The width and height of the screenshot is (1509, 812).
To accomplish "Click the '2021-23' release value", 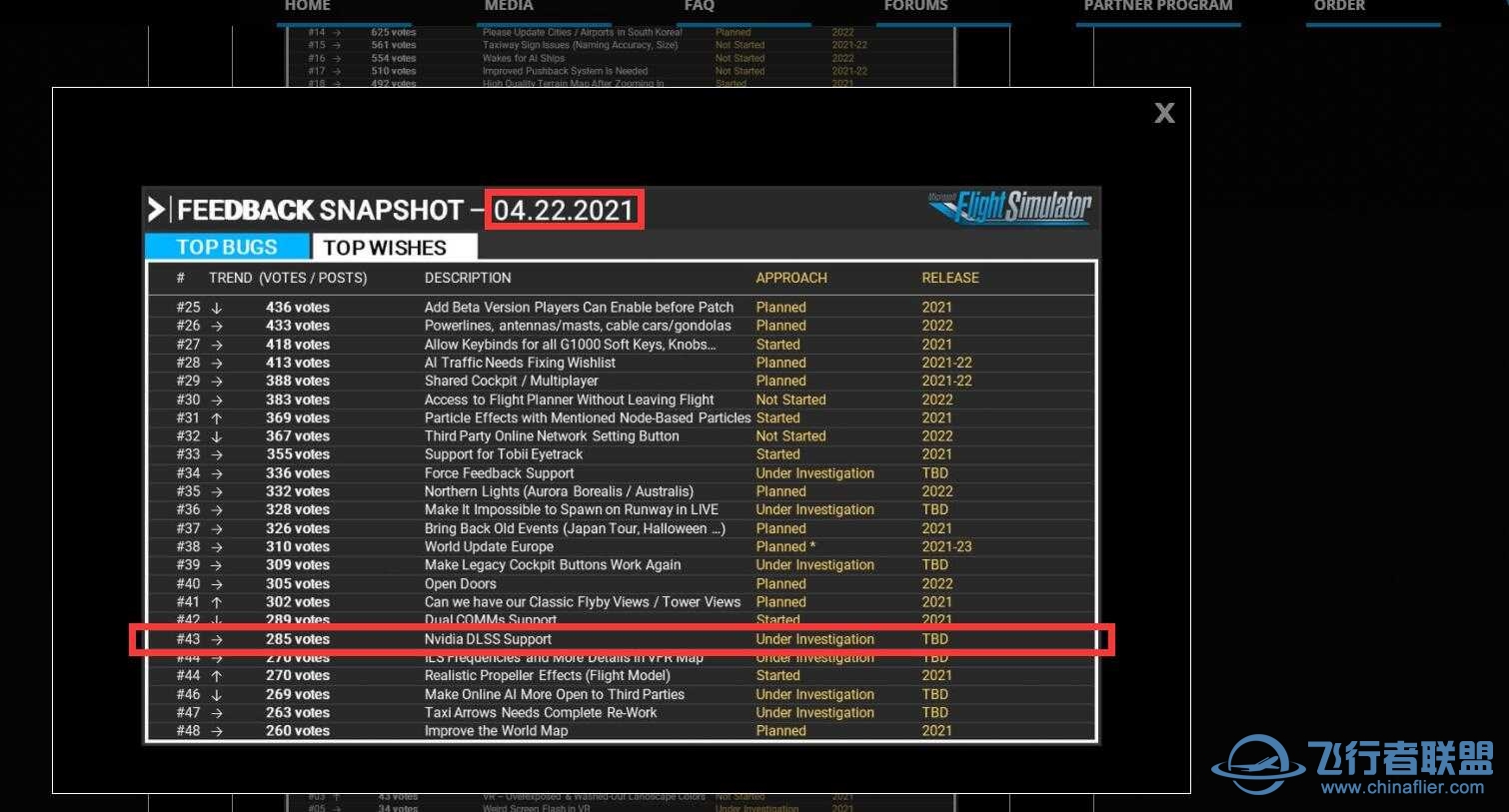I will (x=946, y=546).
